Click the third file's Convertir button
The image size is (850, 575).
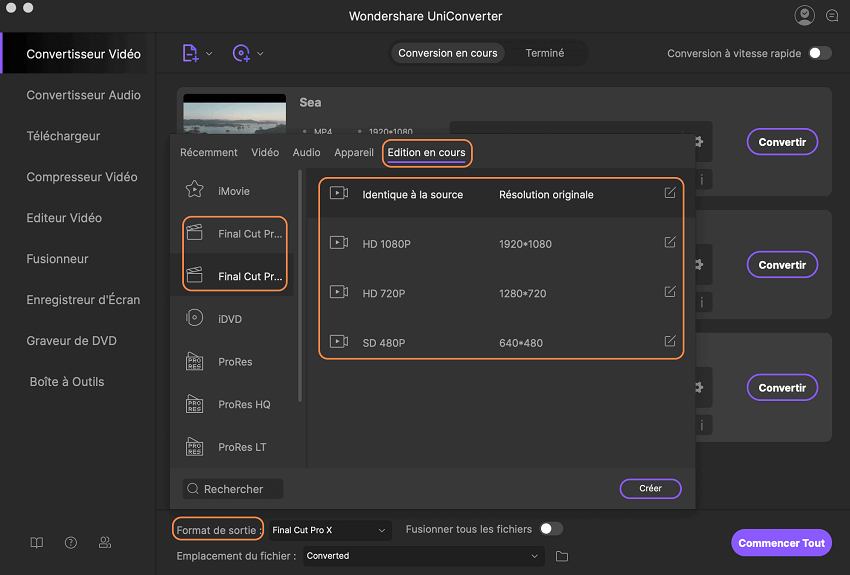point(782,388)
